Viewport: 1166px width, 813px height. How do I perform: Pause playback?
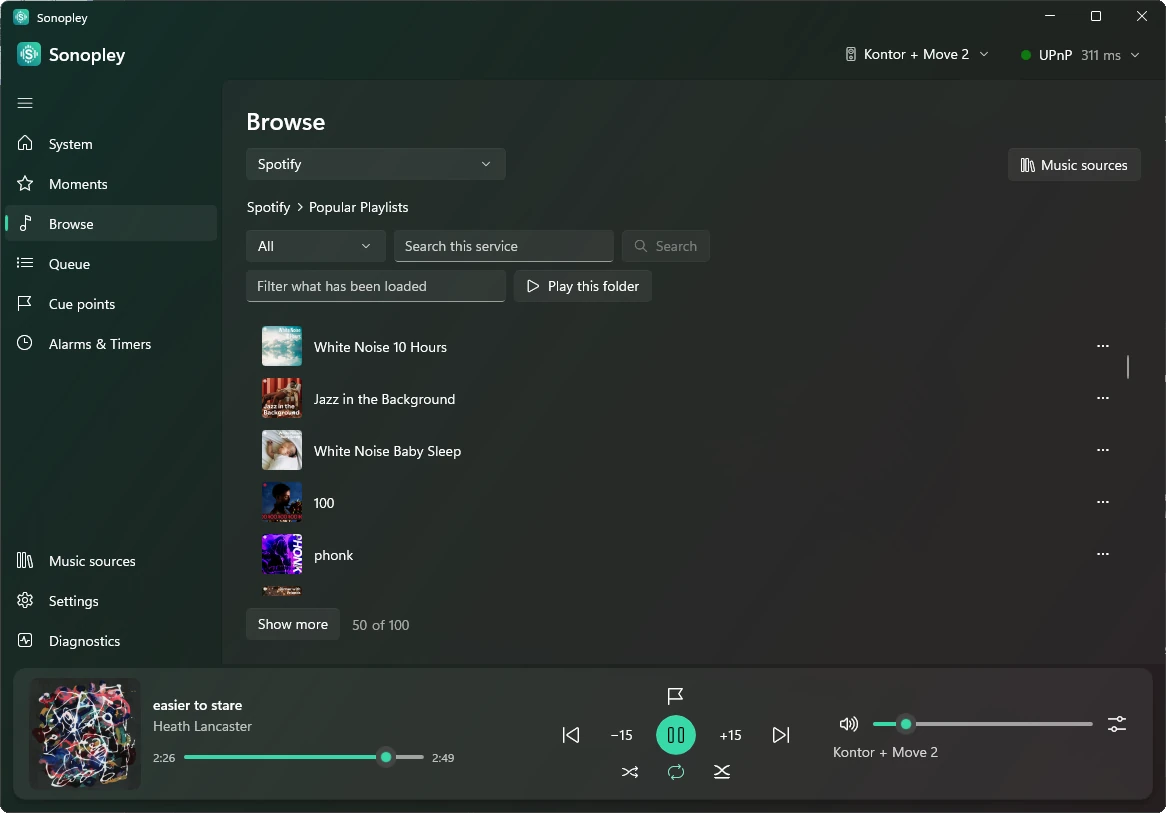point(676,735)
